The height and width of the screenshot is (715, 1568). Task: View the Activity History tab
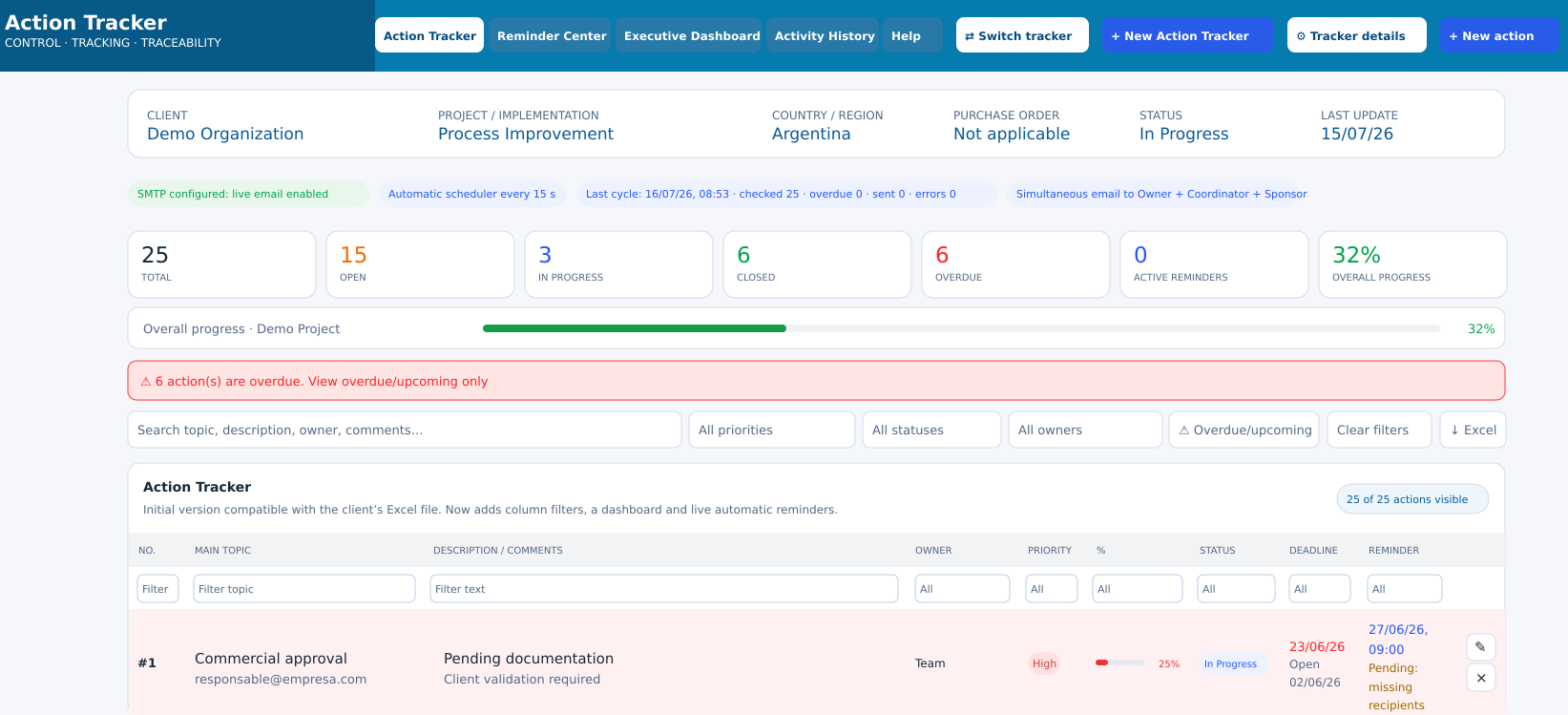825,35
